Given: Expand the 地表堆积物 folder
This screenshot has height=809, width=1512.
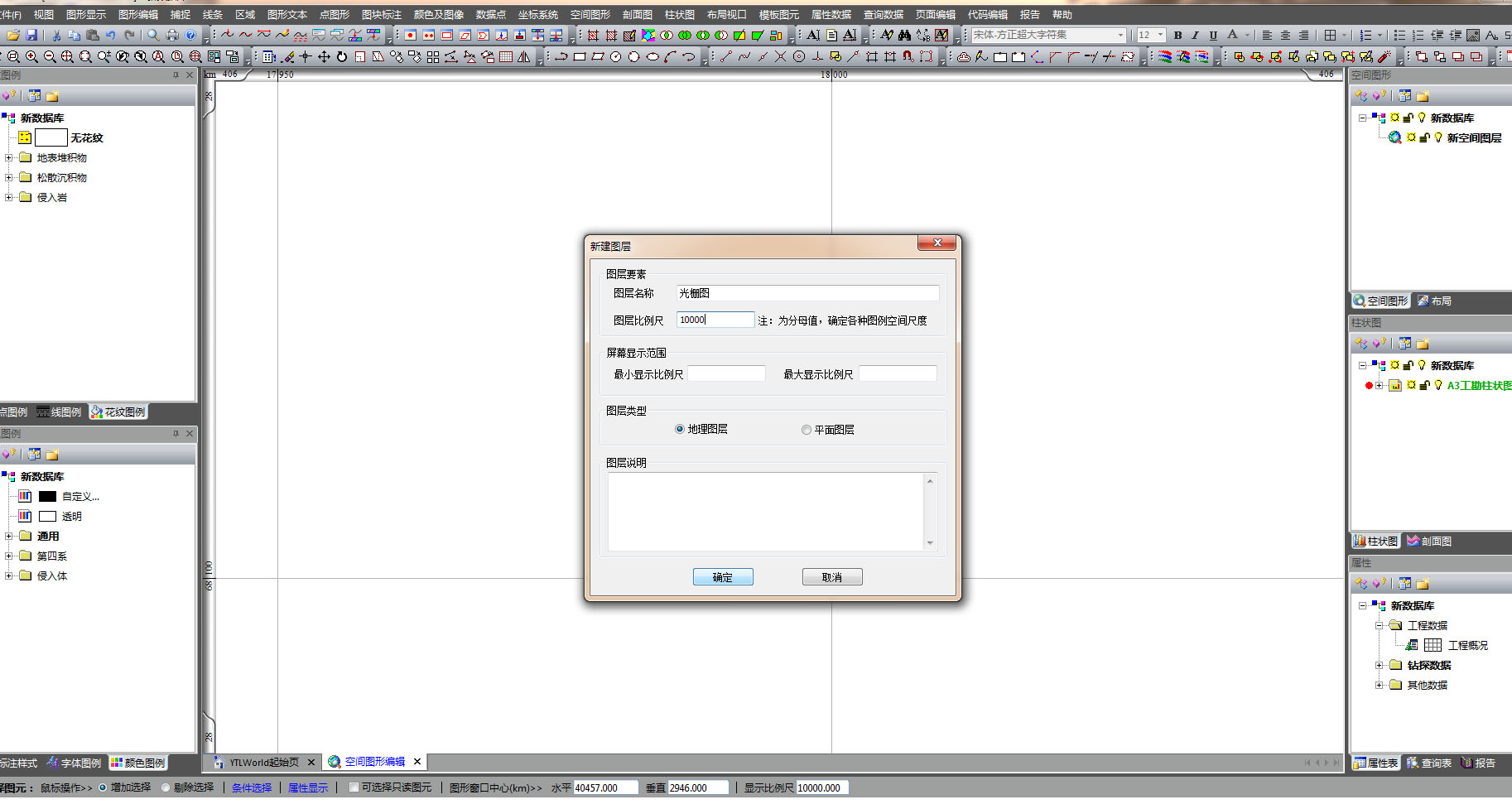Looking at the screenshot, I should click(8, 157).
